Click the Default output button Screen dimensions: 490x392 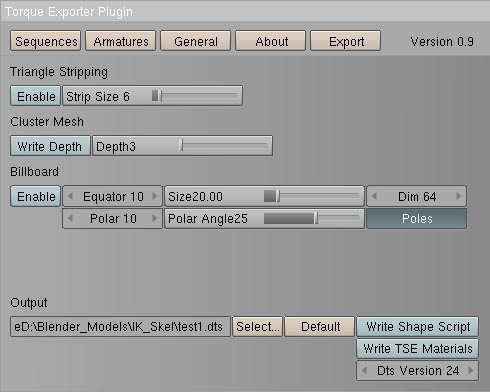point(319,327)
